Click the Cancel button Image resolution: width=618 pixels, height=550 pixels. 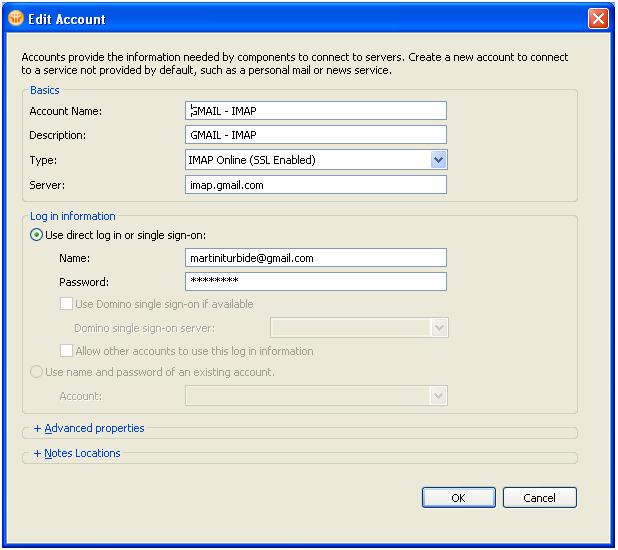click(x=540, y=498)
